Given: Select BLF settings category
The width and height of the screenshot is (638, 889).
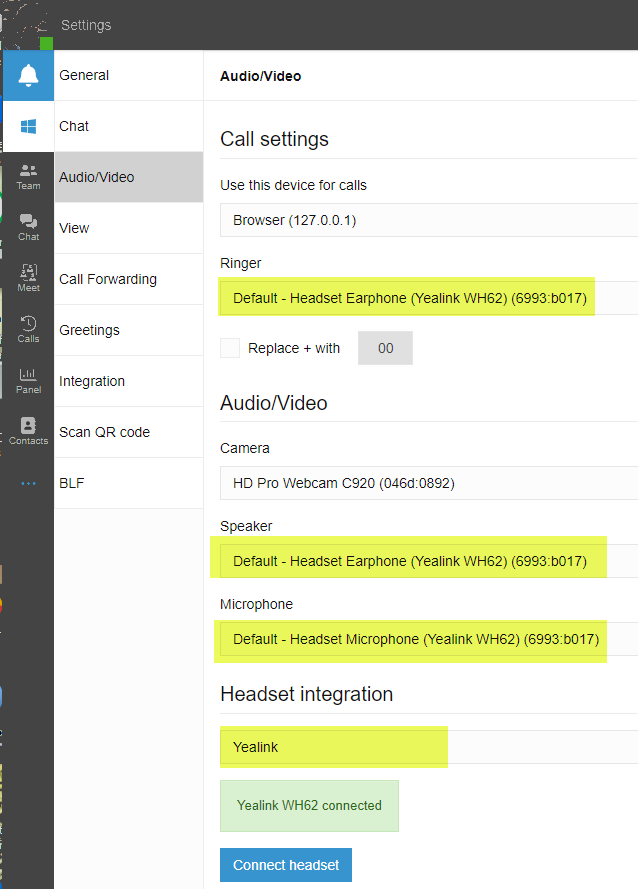Looking at the screenshot, I should 129,484.
